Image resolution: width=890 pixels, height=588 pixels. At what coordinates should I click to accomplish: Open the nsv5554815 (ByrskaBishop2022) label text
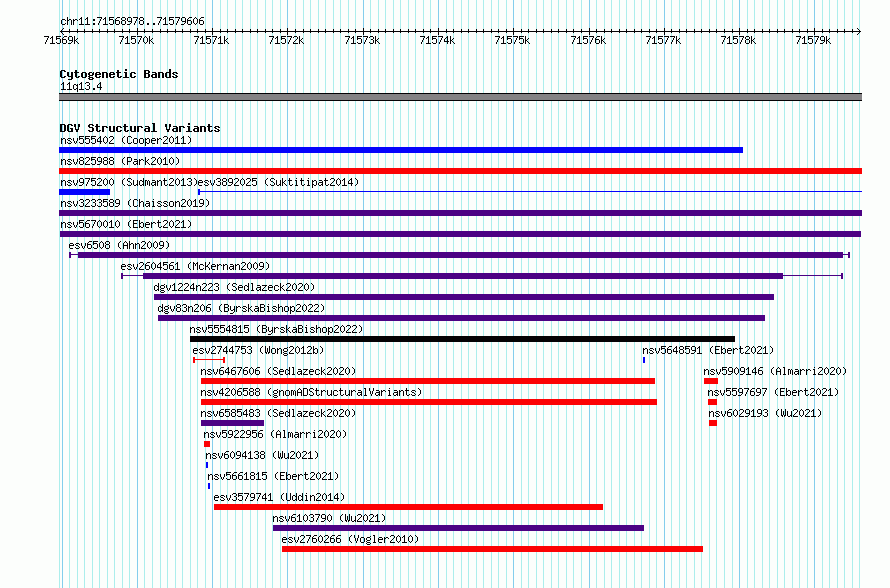coord(276,329)
